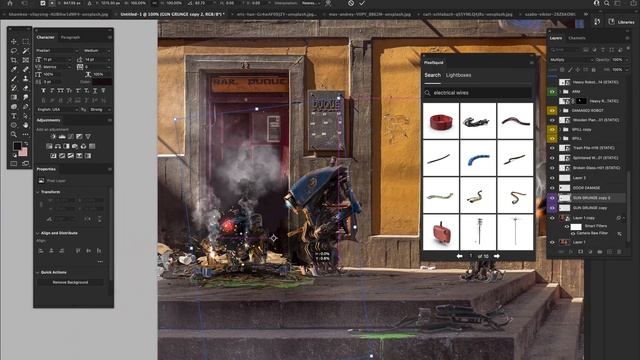
Task: Toggle visibility of DAMAGED ROBOT group
Action: tap(552, 111)
